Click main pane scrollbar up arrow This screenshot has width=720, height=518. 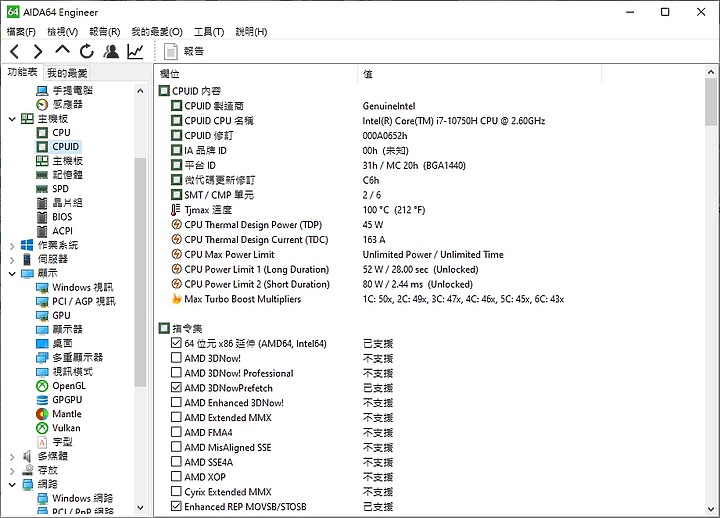coord(711,72)
